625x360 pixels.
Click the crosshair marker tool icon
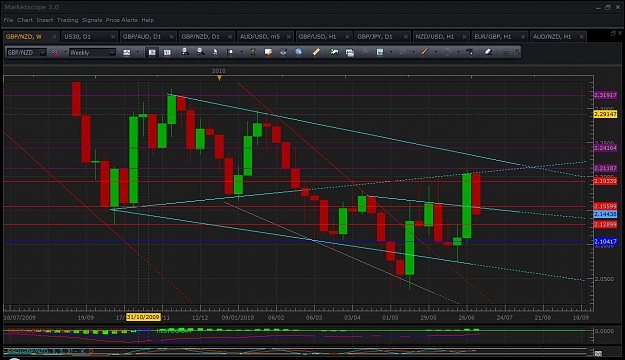click(x=230, y=52)
